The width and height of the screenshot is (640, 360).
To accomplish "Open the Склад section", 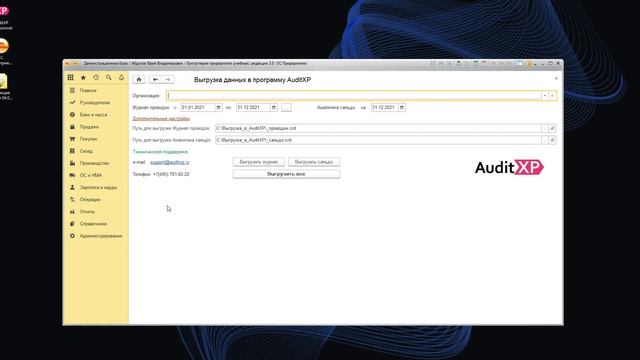I will (x=86, y=151).
